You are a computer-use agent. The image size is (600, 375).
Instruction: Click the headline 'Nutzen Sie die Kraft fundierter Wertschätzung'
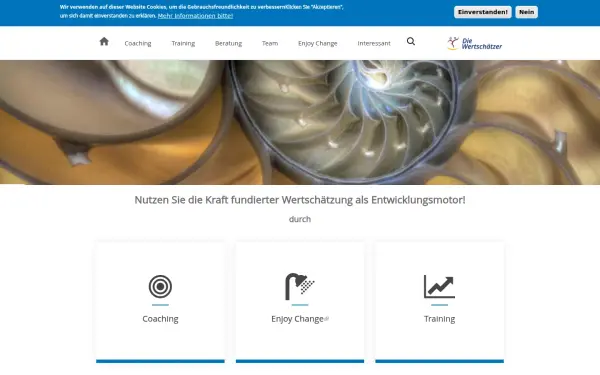coord(300,200)
